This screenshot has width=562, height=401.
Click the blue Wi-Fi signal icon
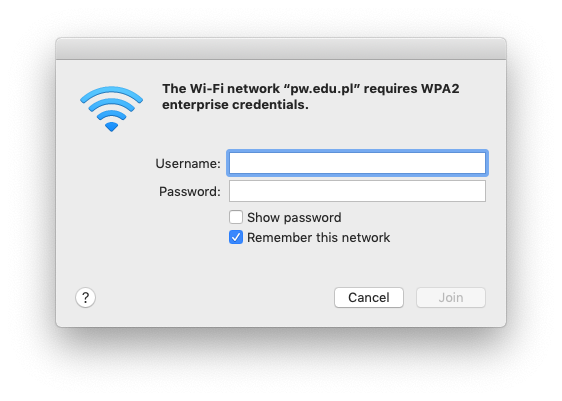point(111,109)
